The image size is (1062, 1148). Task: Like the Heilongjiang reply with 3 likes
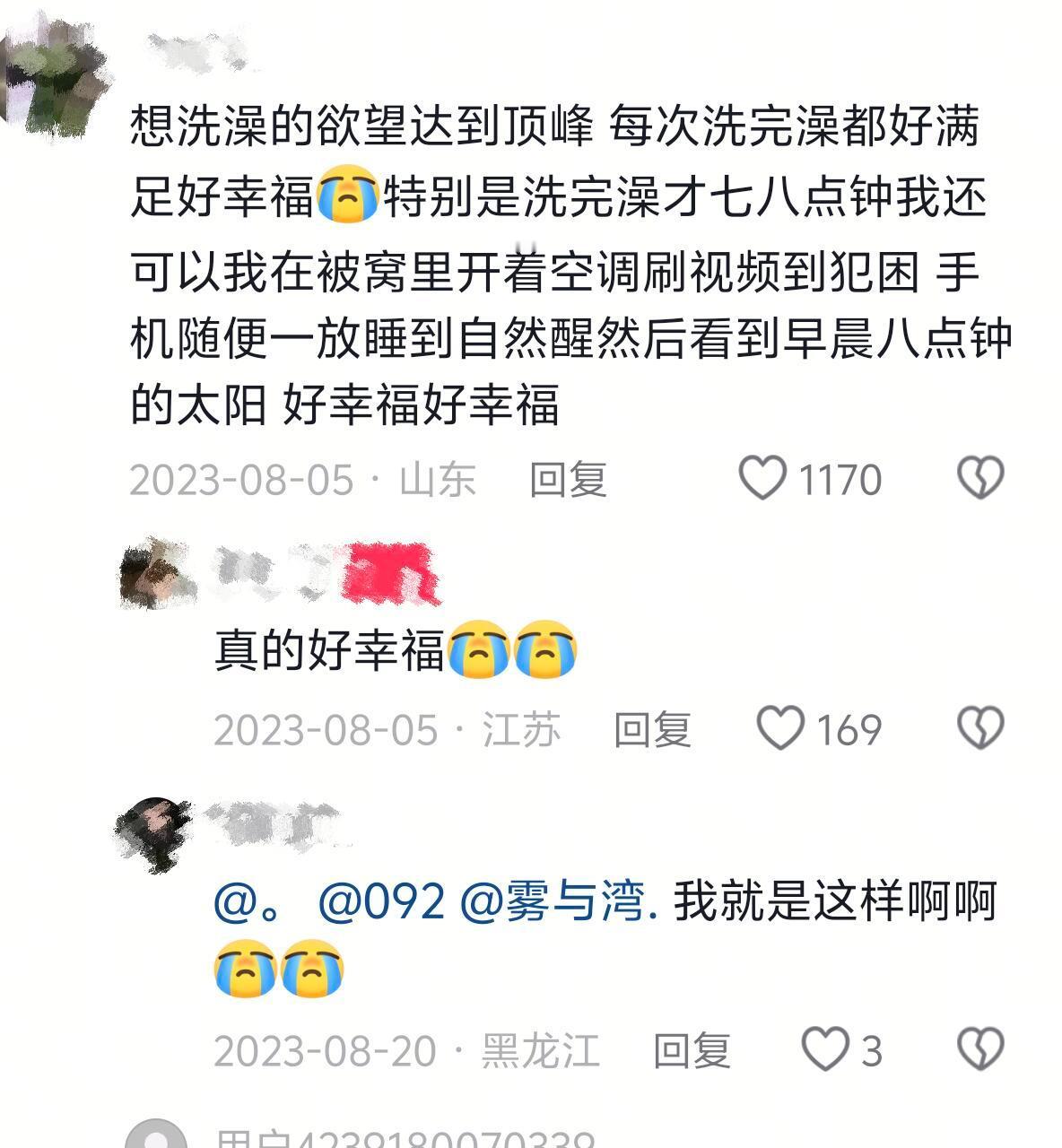824,1049
